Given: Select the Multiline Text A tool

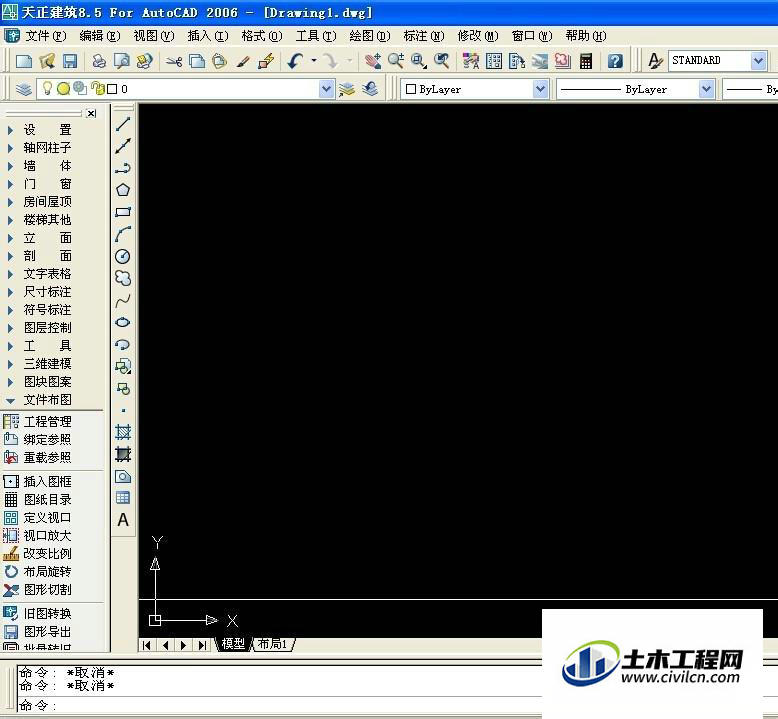Looking at the screenshot, I should [123, 520].
